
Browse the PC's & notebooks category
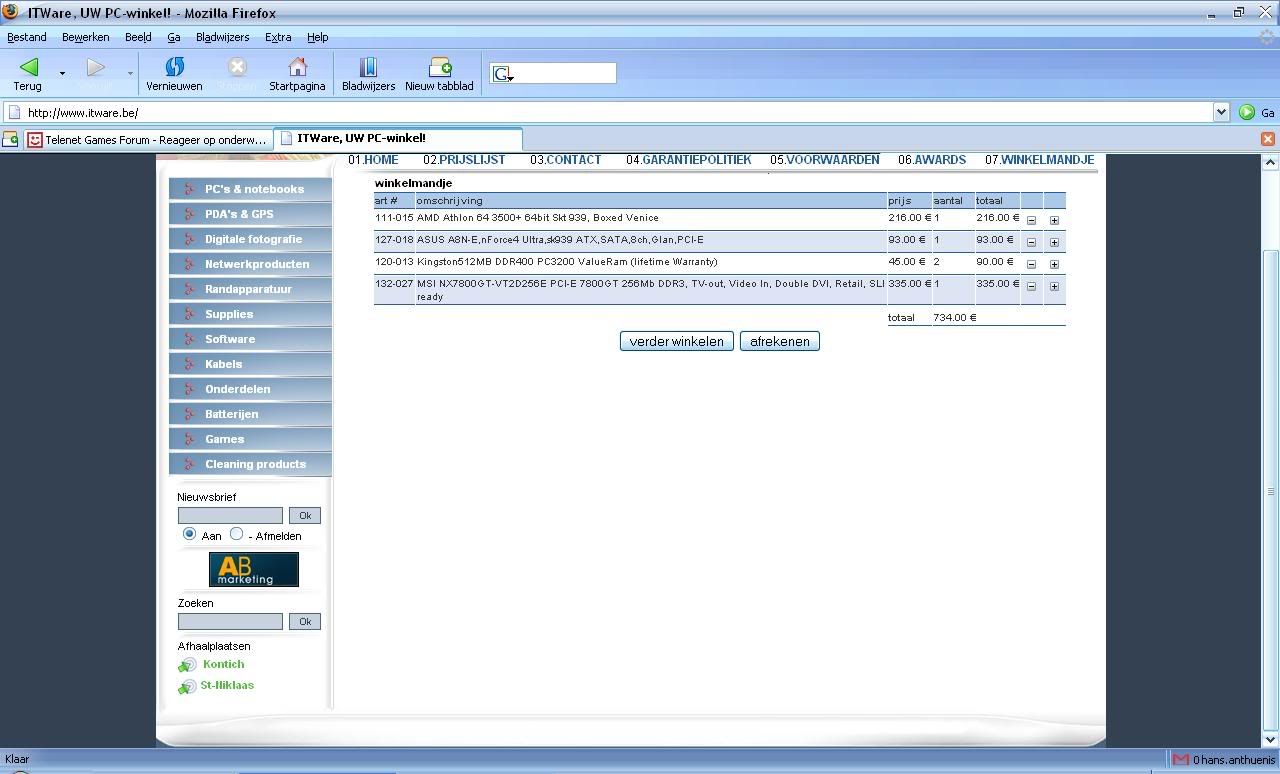[x=250, y=189]
